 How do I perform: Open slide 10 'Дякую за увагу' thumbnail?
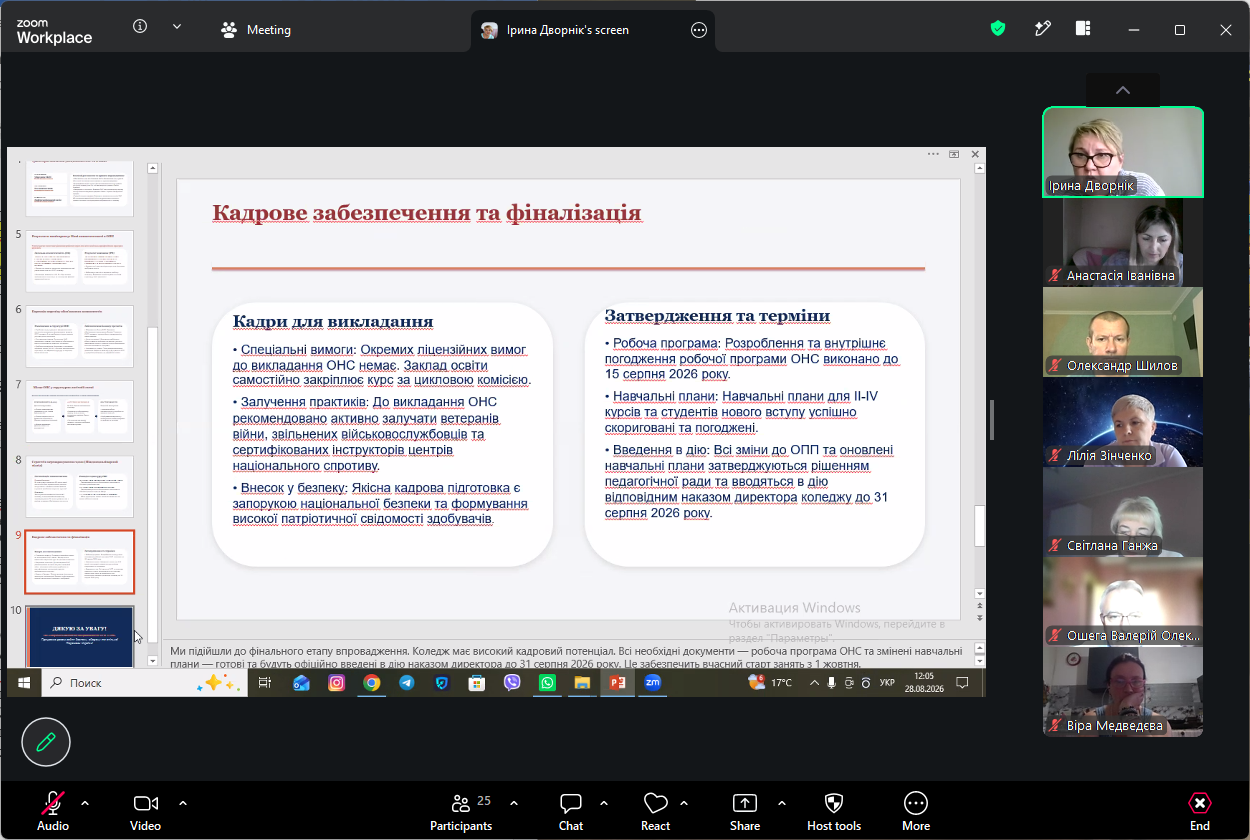click(x=79, y=636)
